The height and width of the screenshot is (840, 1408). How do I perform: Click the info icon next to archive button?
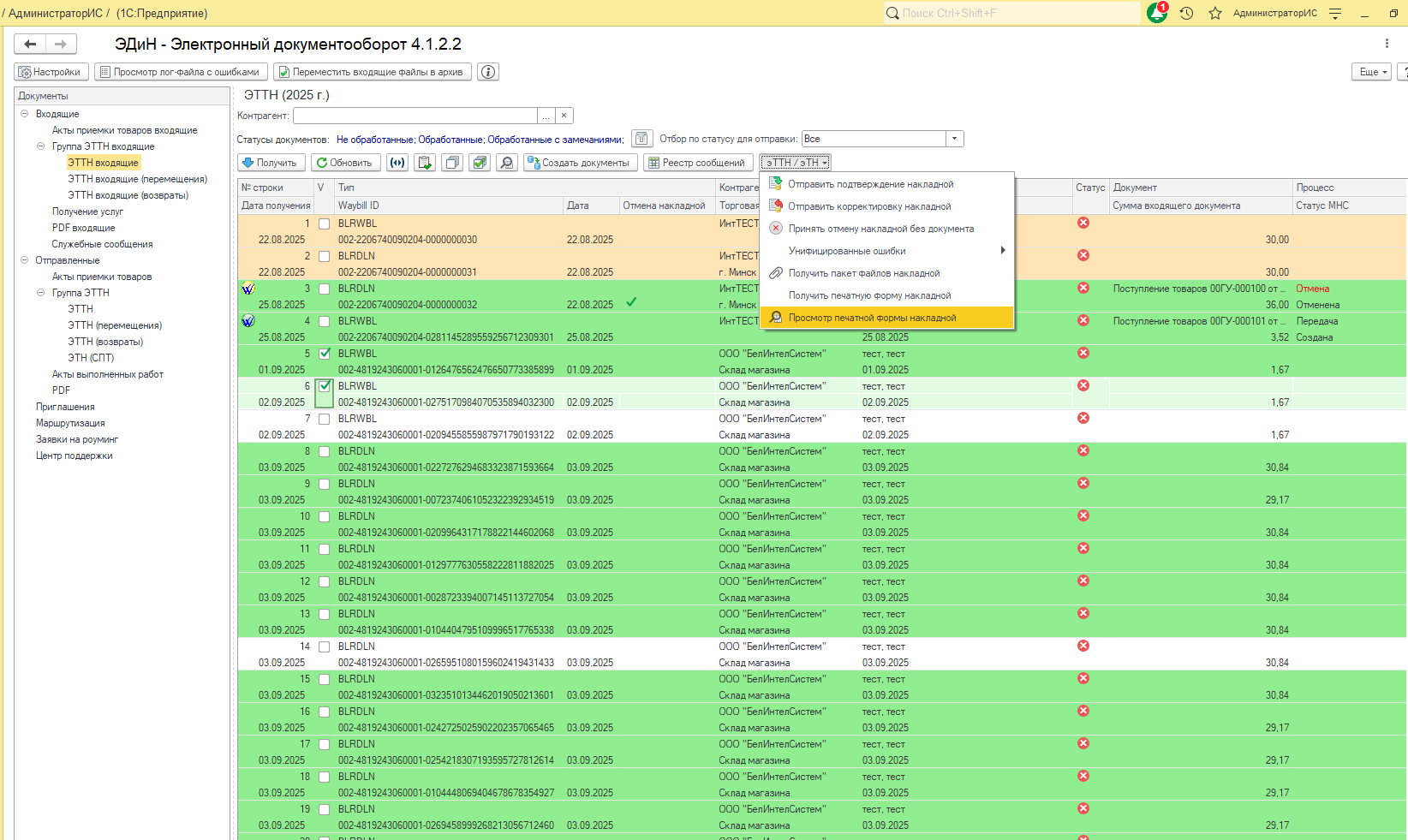tap(488, 72)
